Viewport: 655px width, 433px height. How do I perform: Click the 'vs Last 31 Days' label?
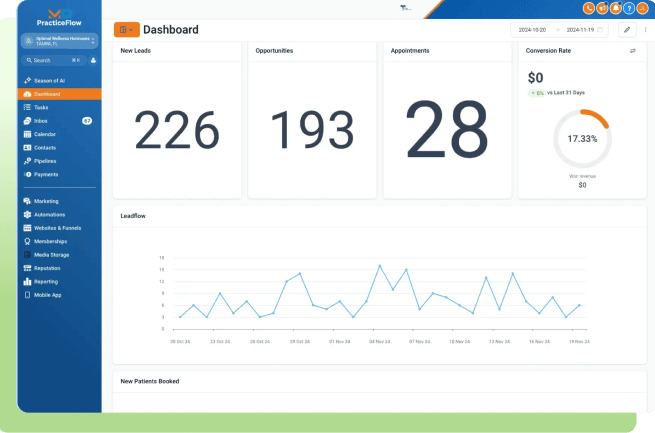point(566,93)
